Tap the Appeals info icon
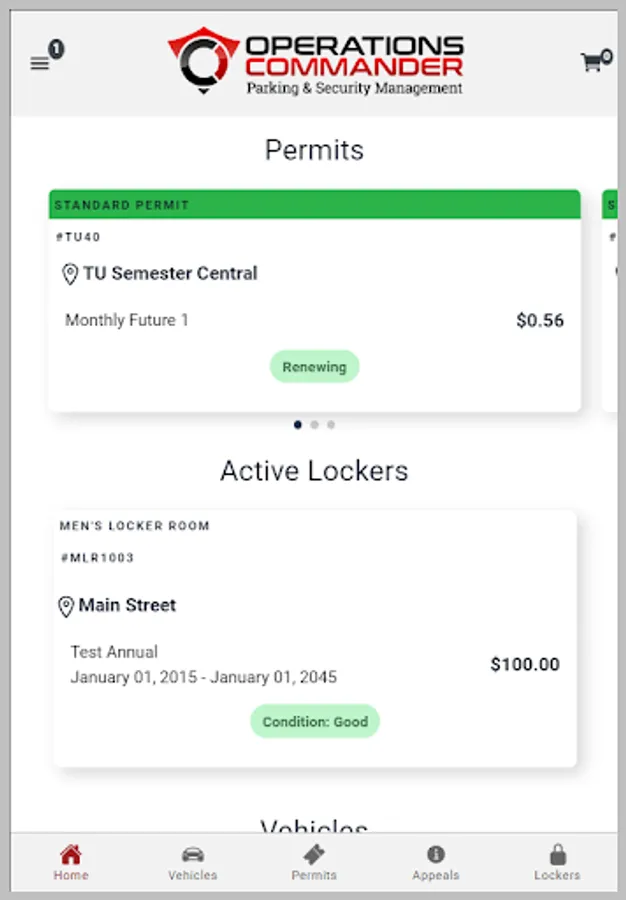 (436, 855)
